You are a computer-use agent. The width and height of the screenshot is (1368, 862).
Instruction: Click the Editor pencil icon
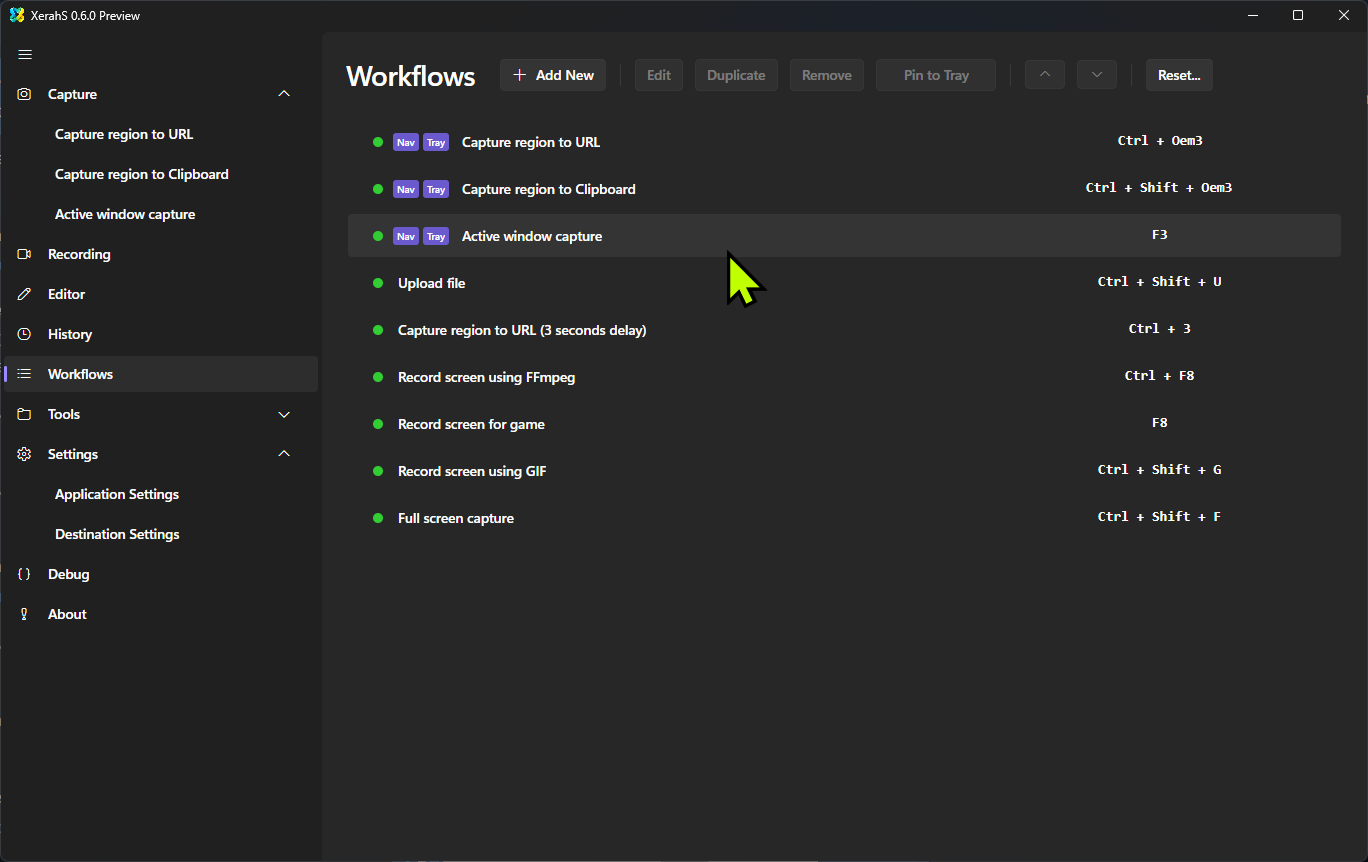(25, 294)
